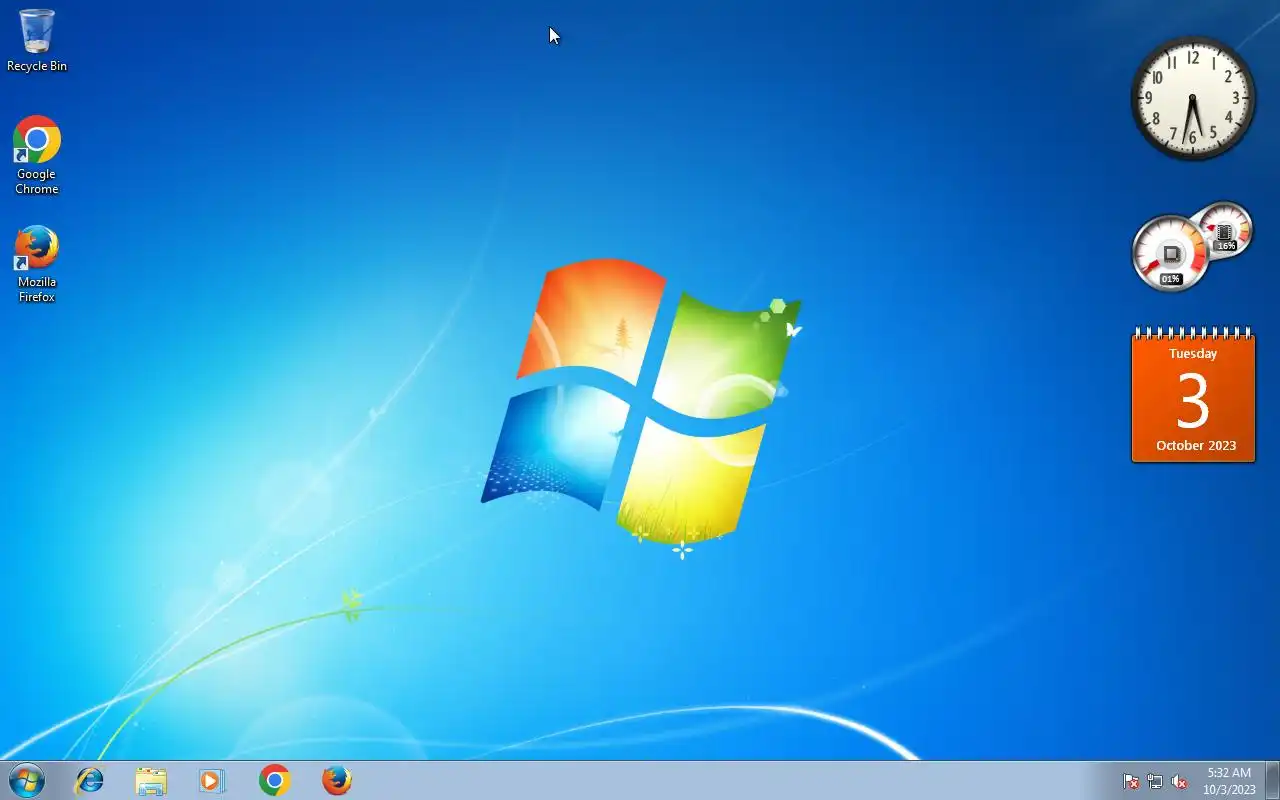
Task: Open the network status tray icon
Action: [1155, 781]
